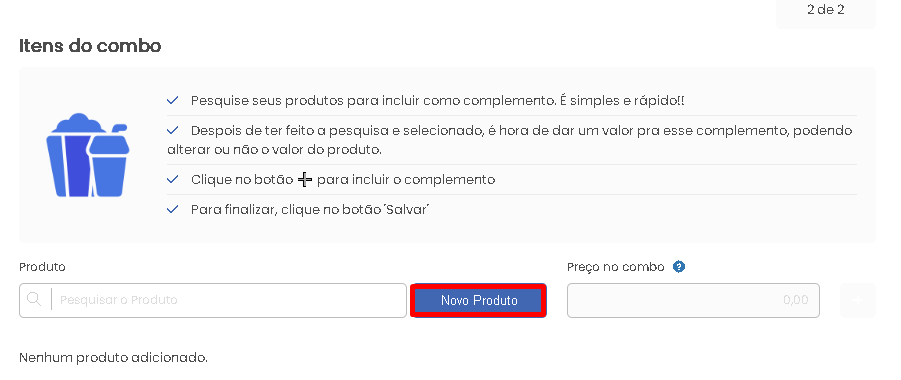
Task: Click the checkmark beside Pesquise seus produtos
Action: (x=172, y=101)
